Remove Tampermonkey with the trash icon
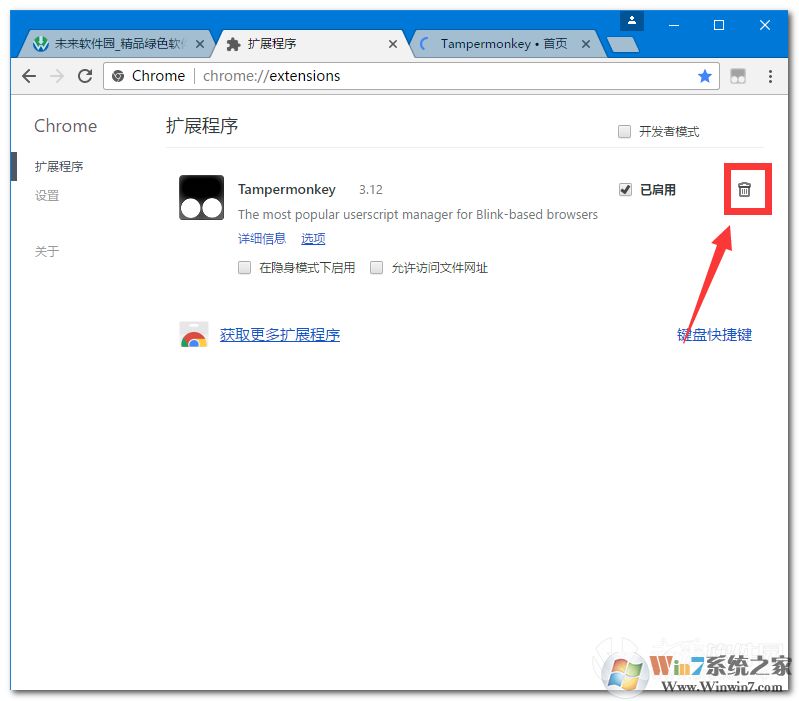Screen dimensions: 799x701 coord(744,190)
